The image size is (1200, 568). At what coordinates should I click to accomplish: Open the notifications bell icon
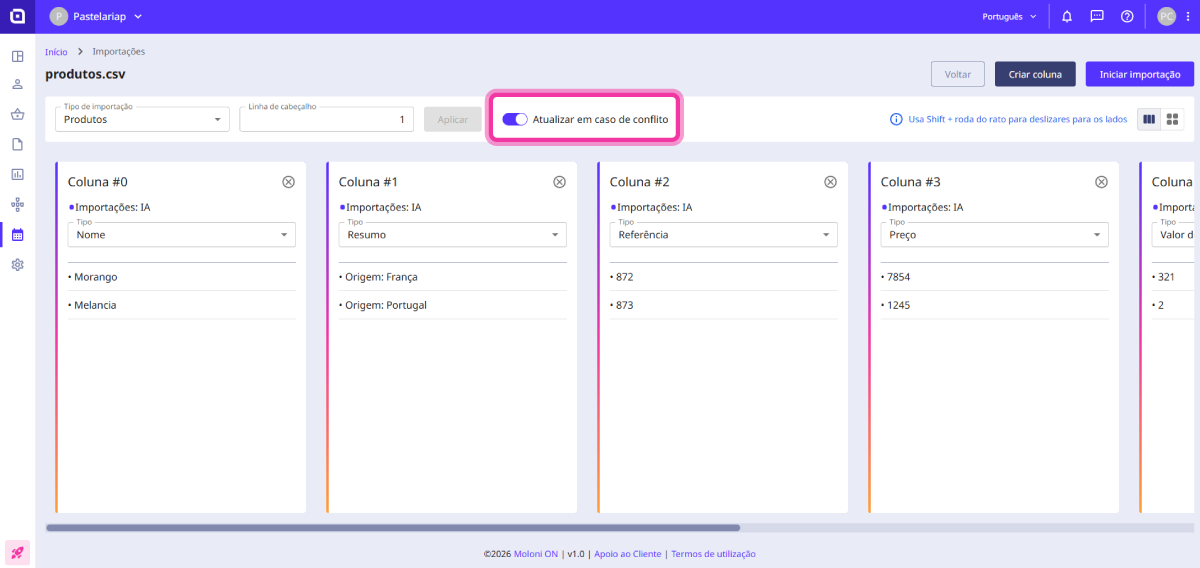[1067, 16]
